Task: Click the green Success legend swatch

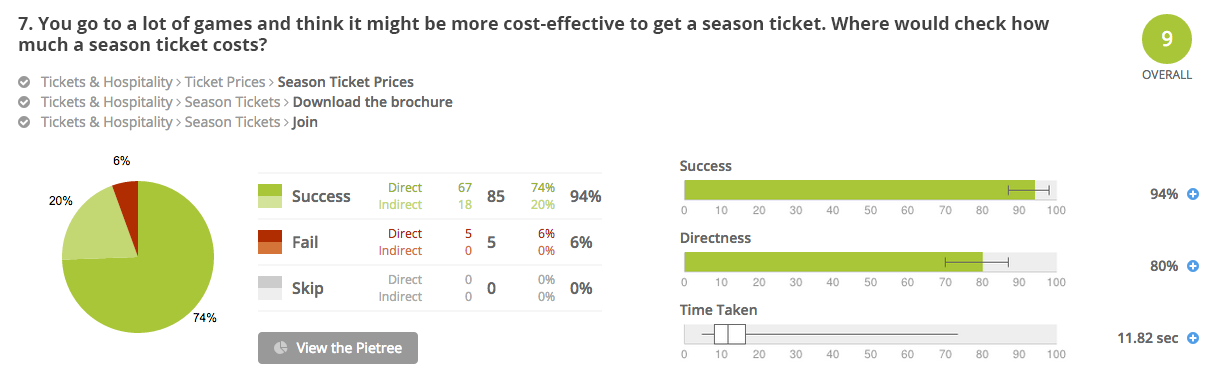Action: click(x=270, y=196)
